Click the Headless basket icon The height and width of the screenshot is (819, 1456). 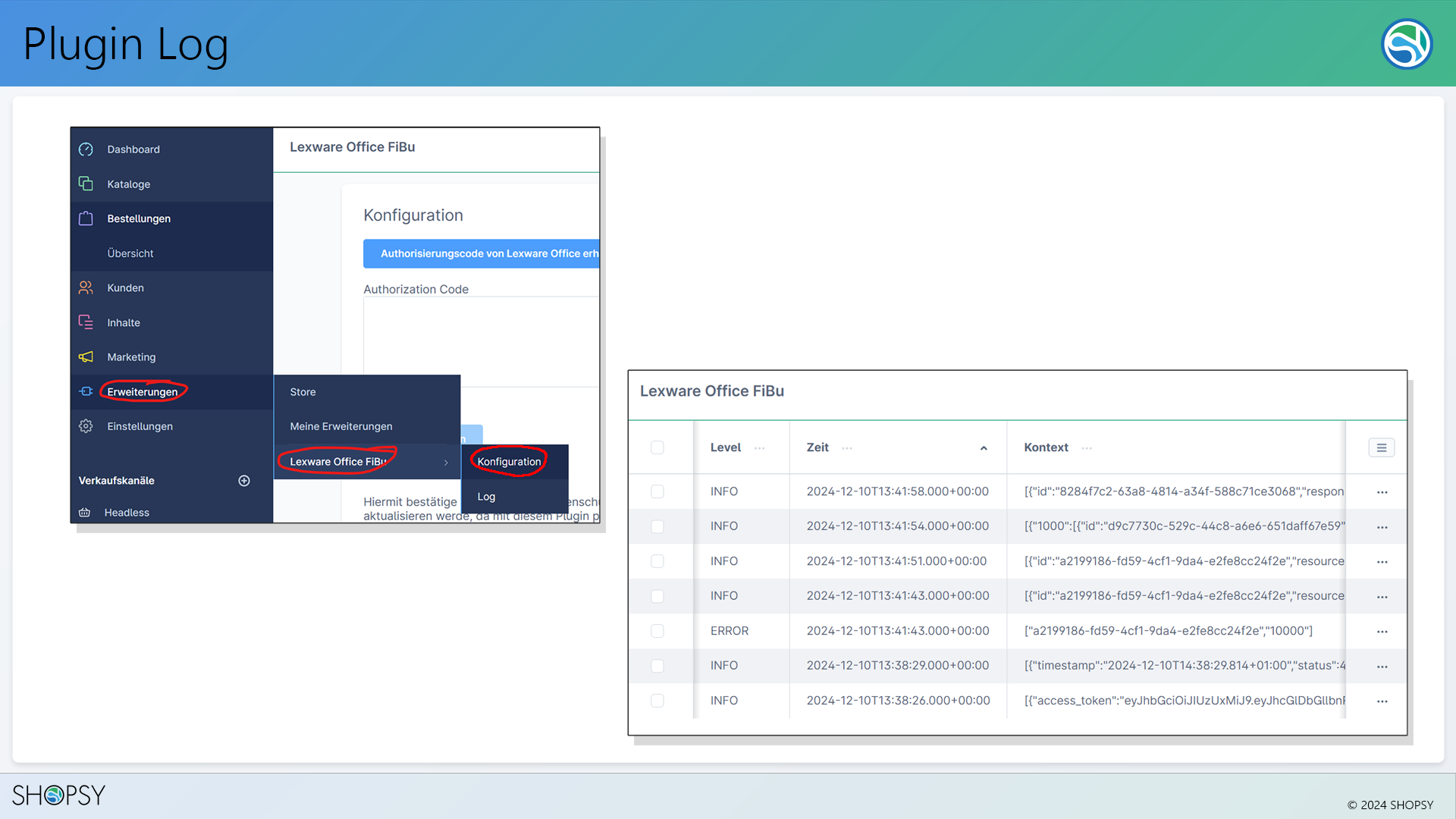tap(85, 513)
